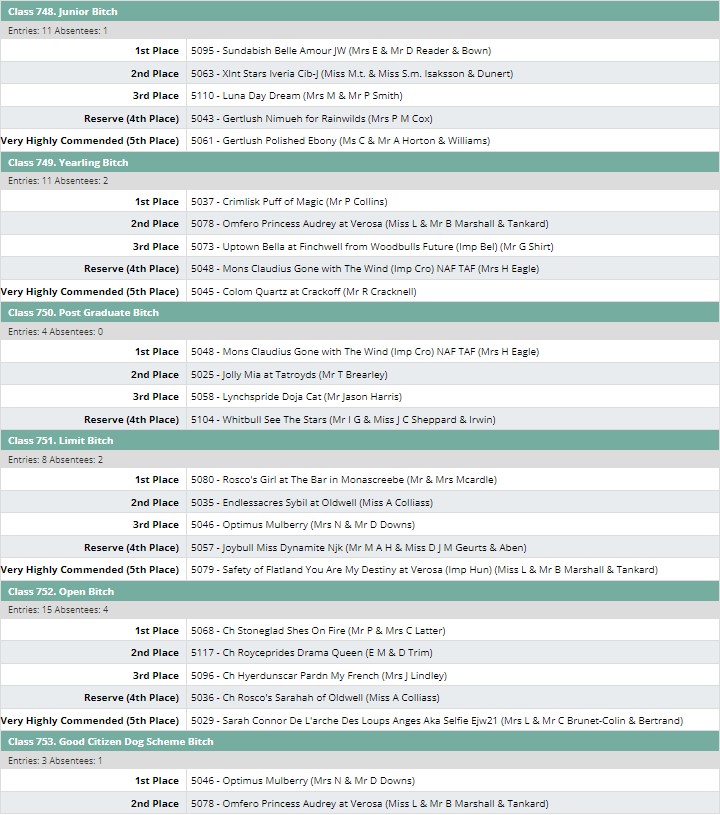Select Omfero Princess Audrey in Class 749
The height and width of the screenshot is (815, 720).
(370, 224)
